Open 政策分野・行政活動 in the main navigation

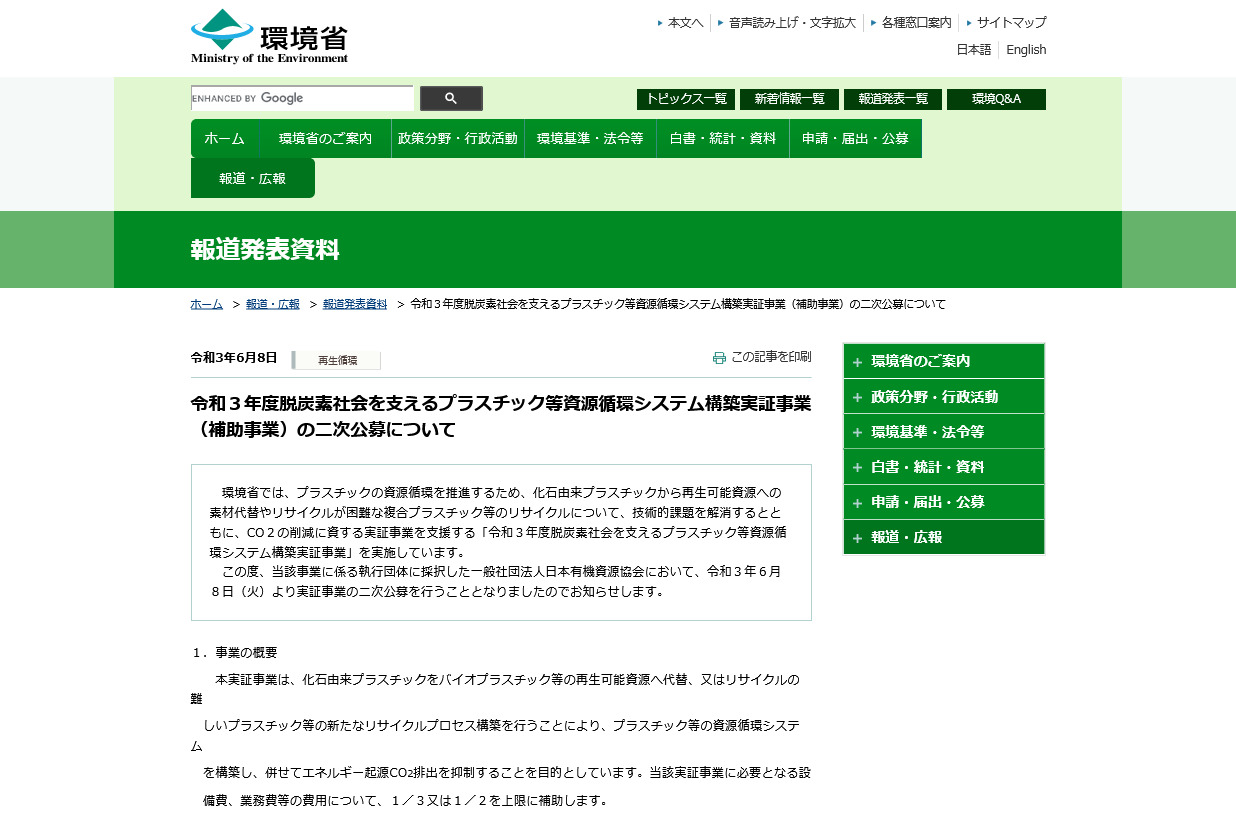point(457,139)
